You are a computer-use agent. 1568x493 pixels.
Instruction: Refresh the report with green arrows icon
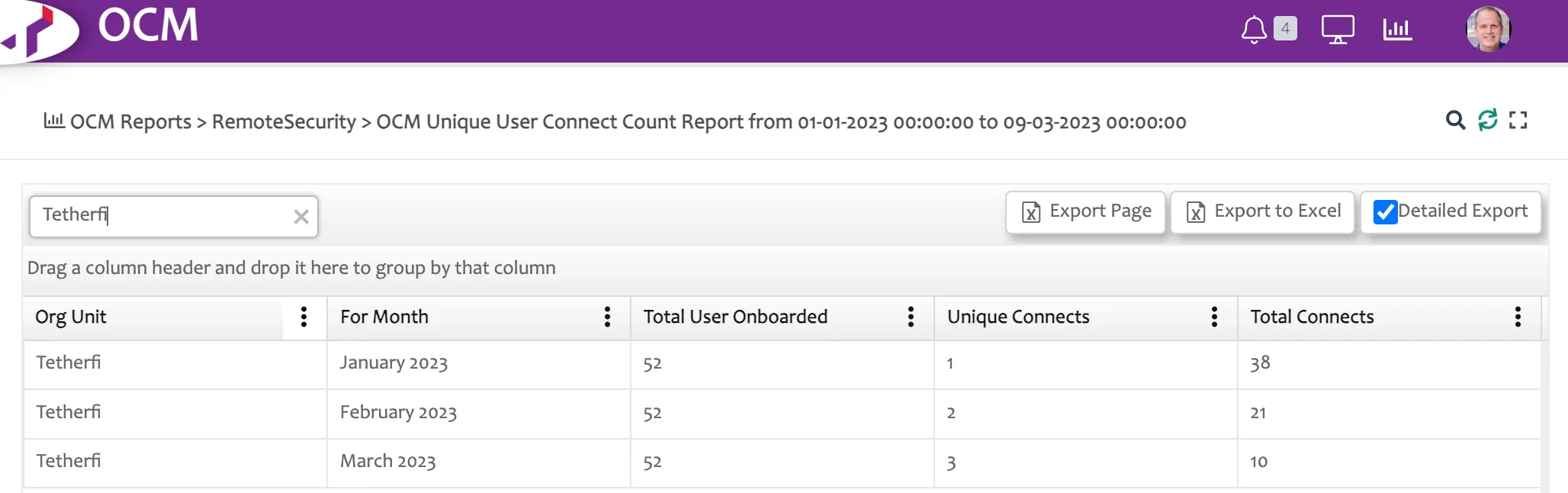(1487, 120)
